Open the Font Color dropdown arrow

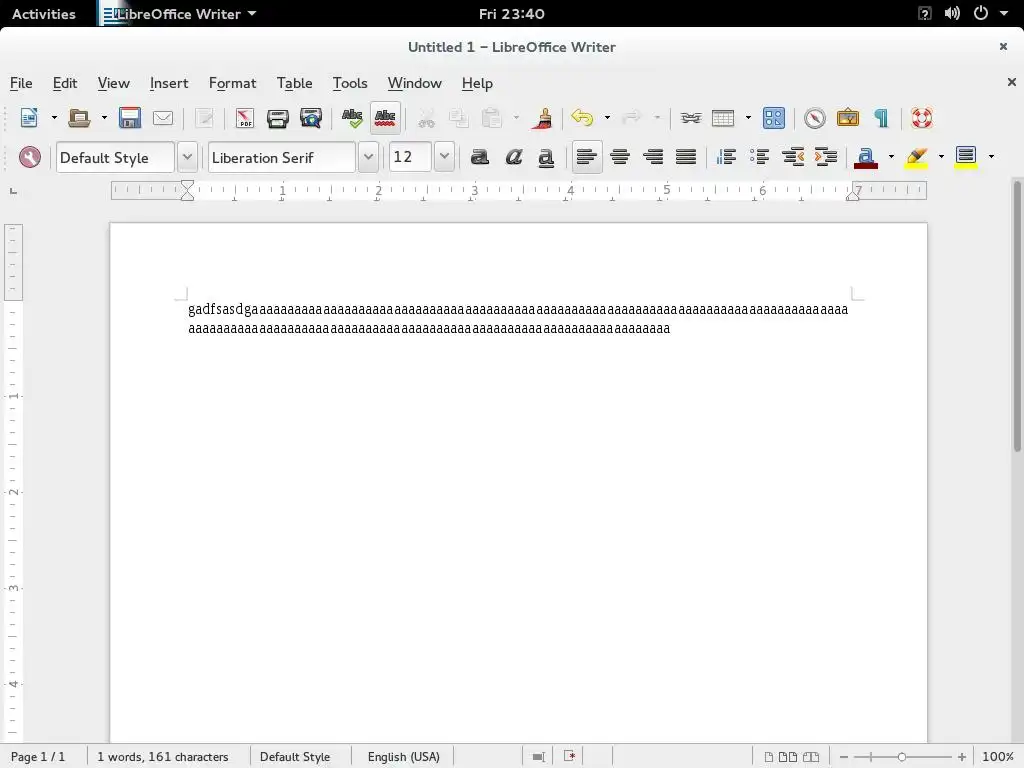pyautogui.click(x=891, y=157)
